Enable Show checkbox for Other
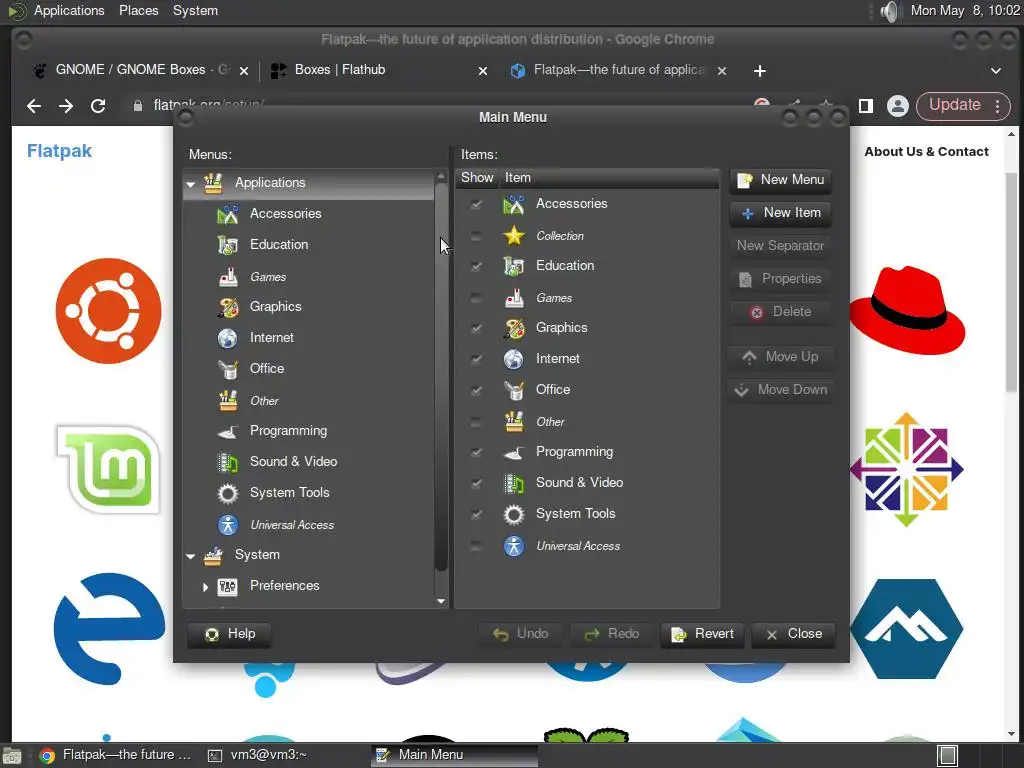Image resolution: width=1024 pixels, height=768 pixels. 476,422
